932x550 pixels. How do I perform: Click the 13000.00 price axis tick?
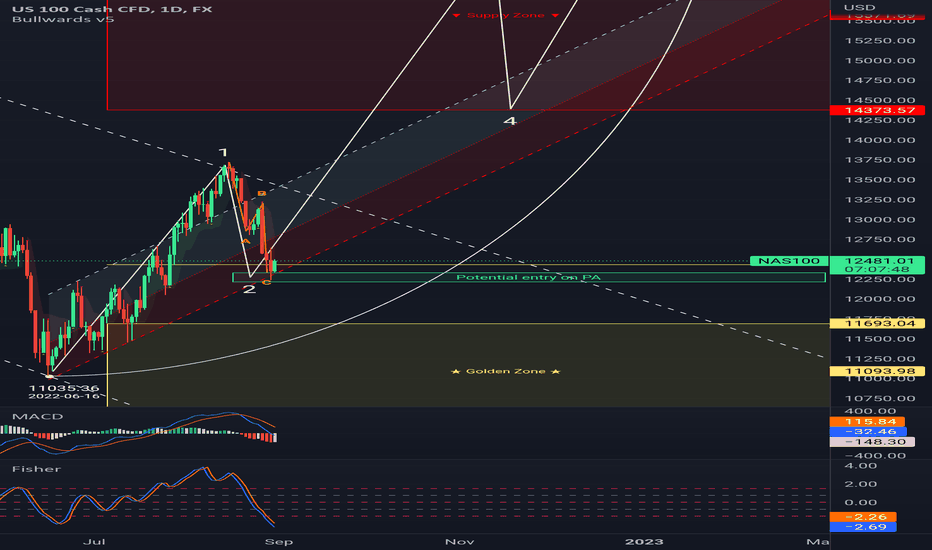click(x=880, y=220)
